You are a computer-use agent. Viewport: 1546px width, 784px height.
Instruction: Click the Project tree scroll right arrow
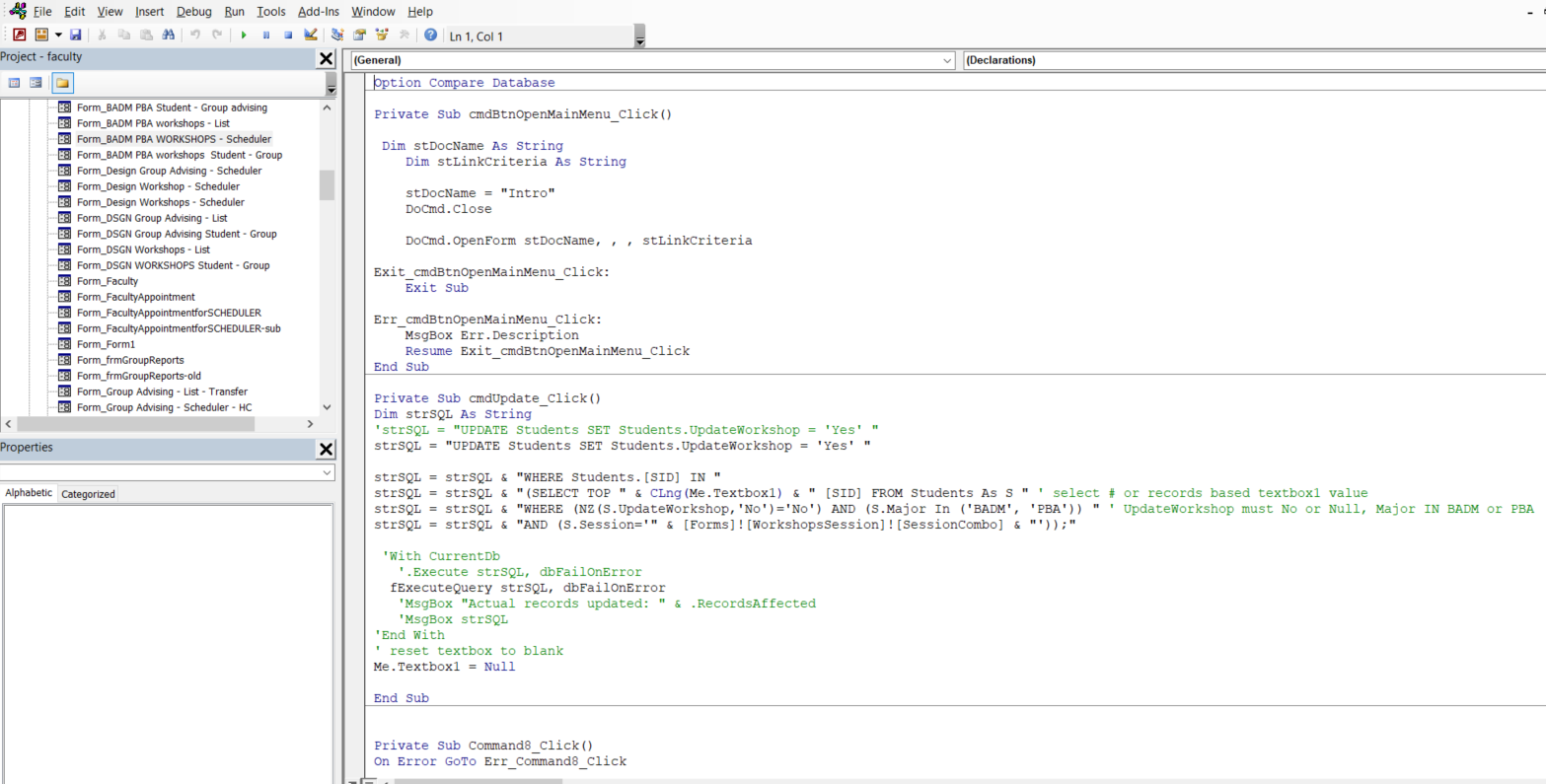(x=310, y=424)
